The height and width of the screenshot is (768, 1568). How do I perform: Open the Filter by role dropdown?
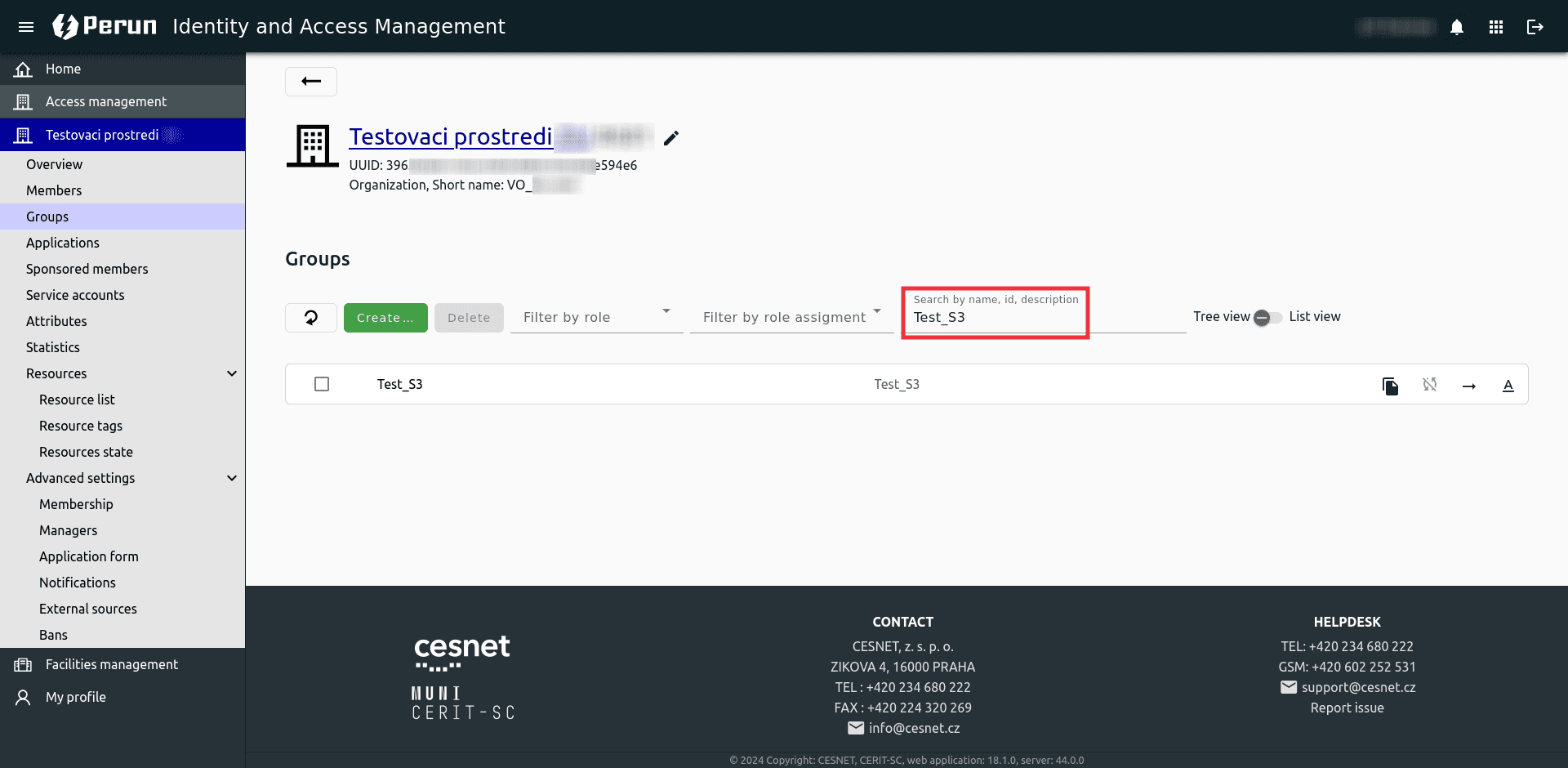(x=596, y=317)
